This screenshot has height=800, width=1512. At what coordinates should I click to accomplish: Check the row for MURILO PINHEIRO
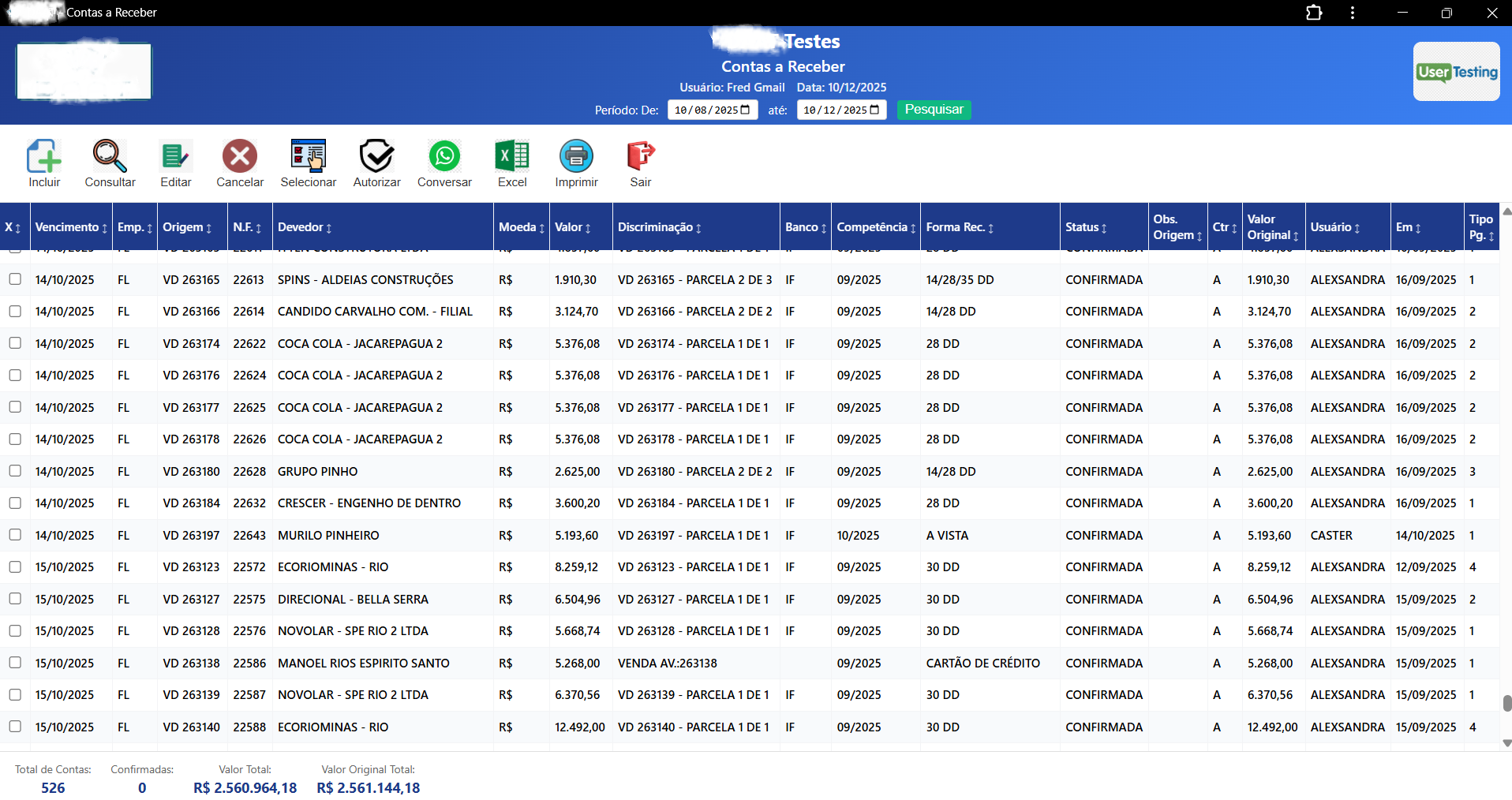(x=15, y=534)
